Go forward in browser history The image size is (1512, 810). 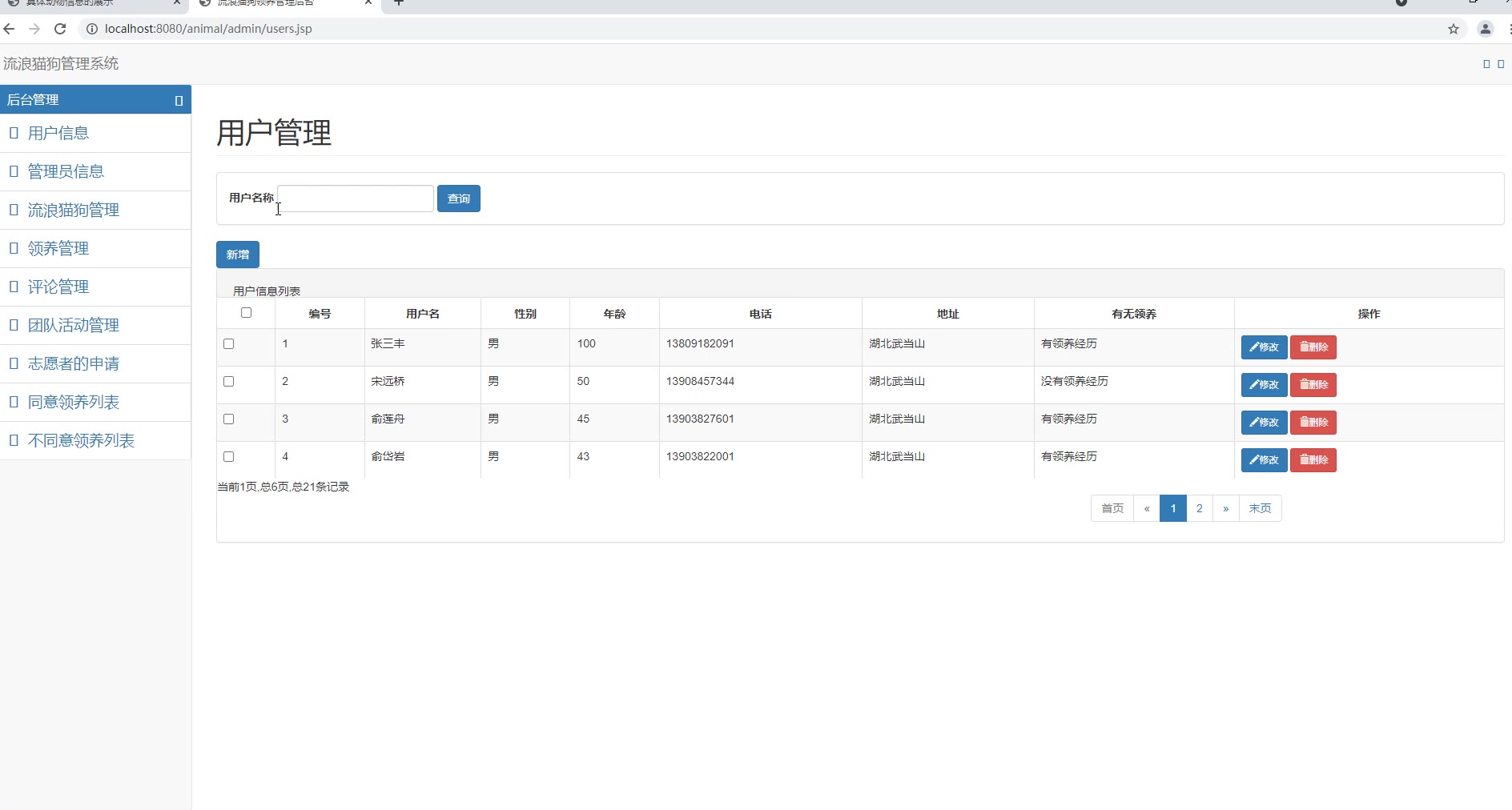click(34, 29)
